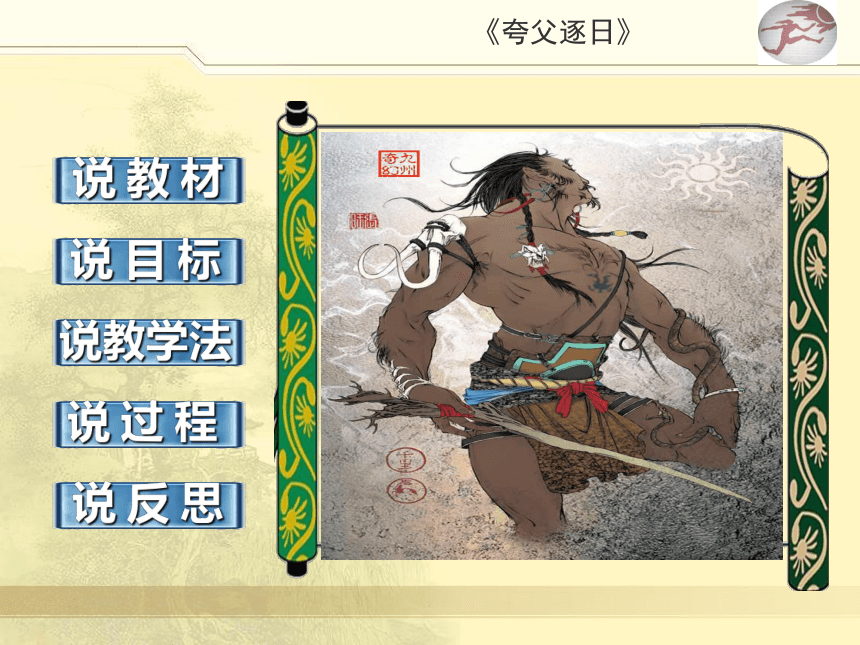Click the lower oval red seal stamp
The image size is (860, 645).
(x=407, y=490)
